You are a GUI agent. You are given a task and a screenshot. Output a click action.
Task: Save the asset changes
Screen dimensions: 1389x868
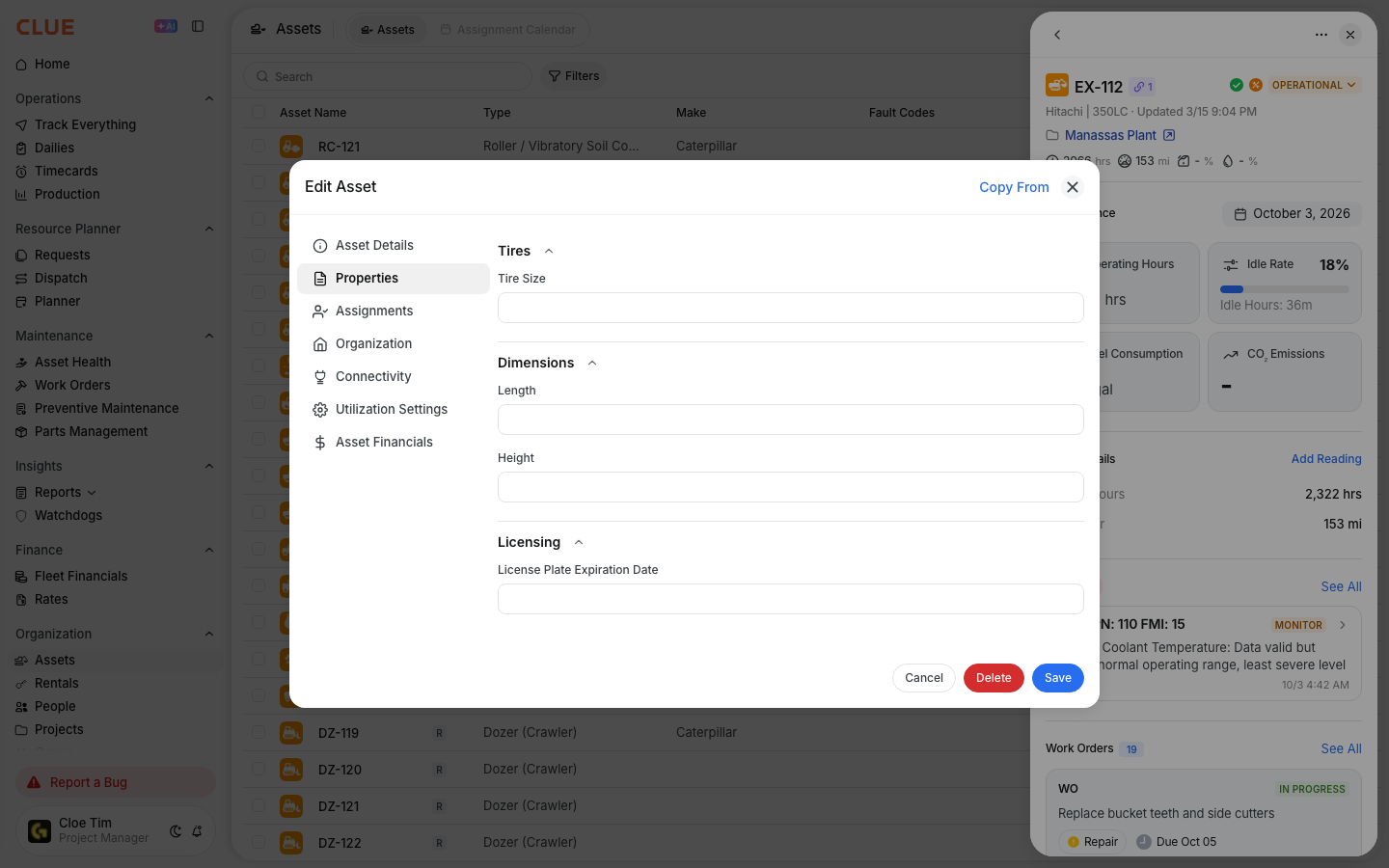(x=1058, y=678)
